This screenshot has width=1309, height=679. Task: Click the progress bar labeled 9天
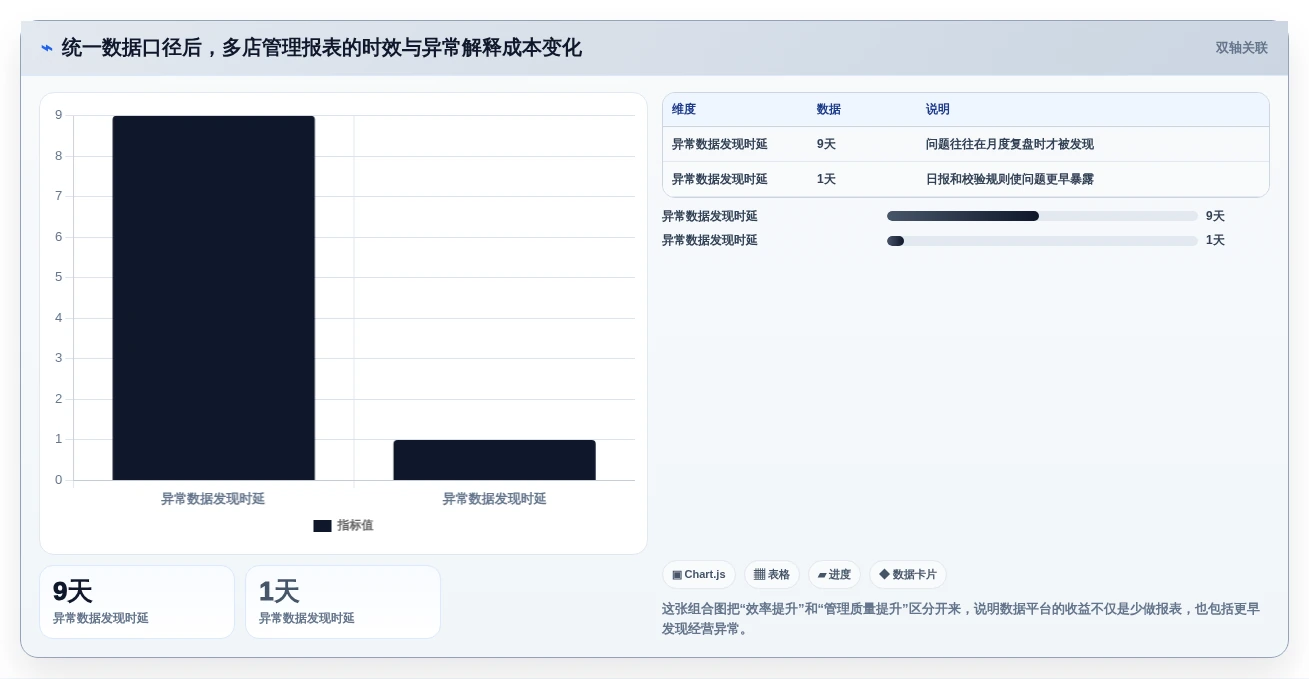(x=1042, y=216)
